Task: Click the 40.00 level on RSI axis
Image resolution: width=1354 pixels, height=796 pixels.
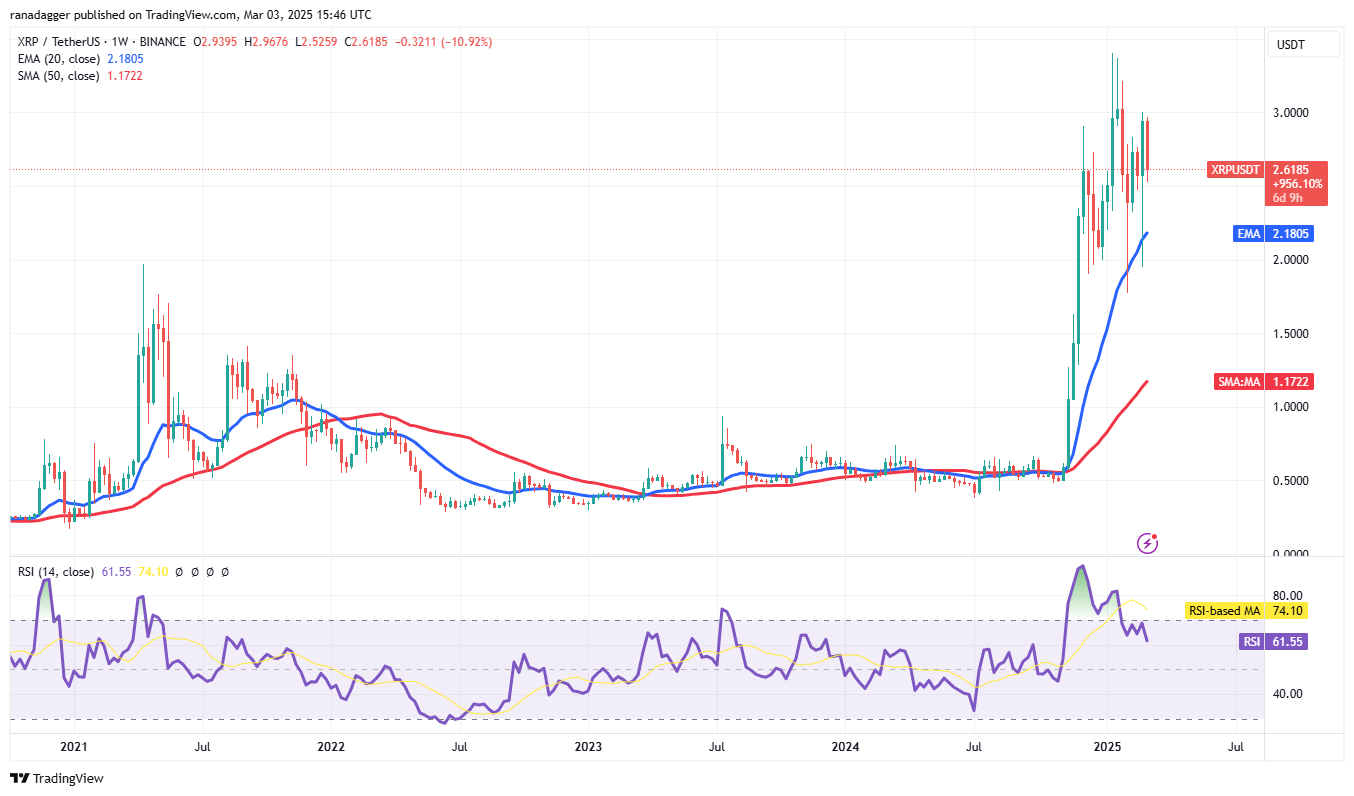Action: point(1289,694)
